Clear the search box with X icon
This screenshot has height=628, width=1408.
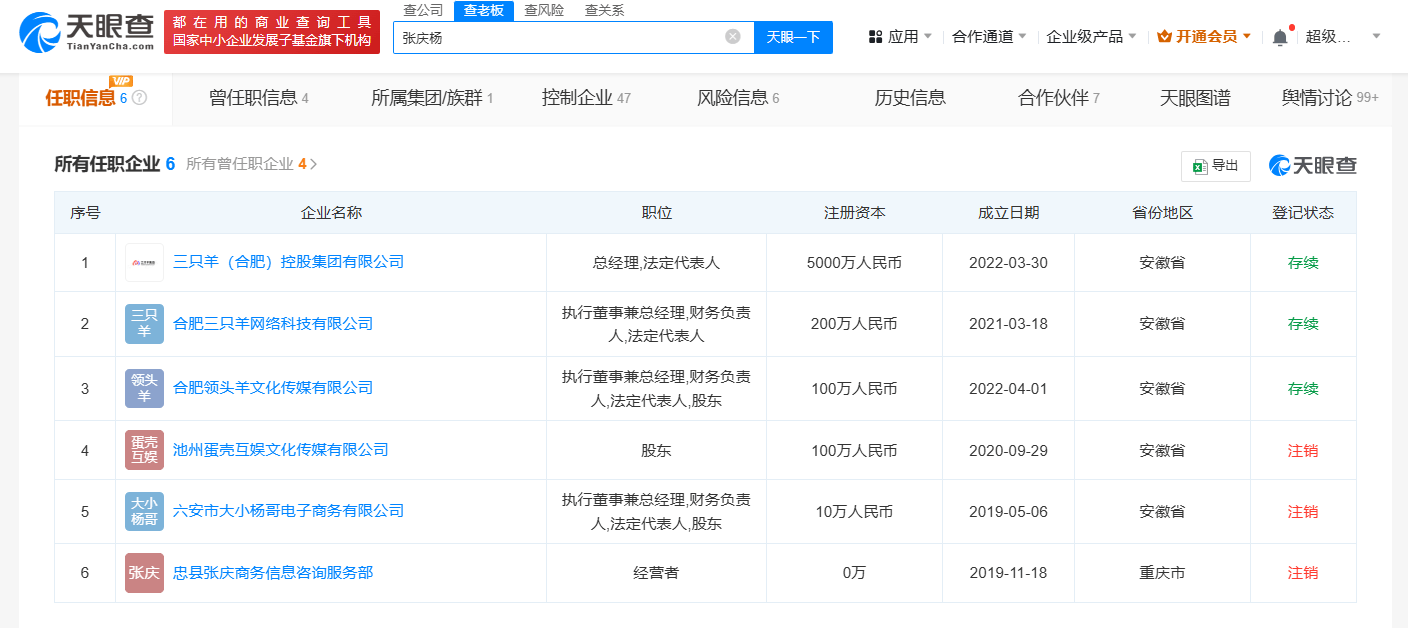tap(733, 37)
